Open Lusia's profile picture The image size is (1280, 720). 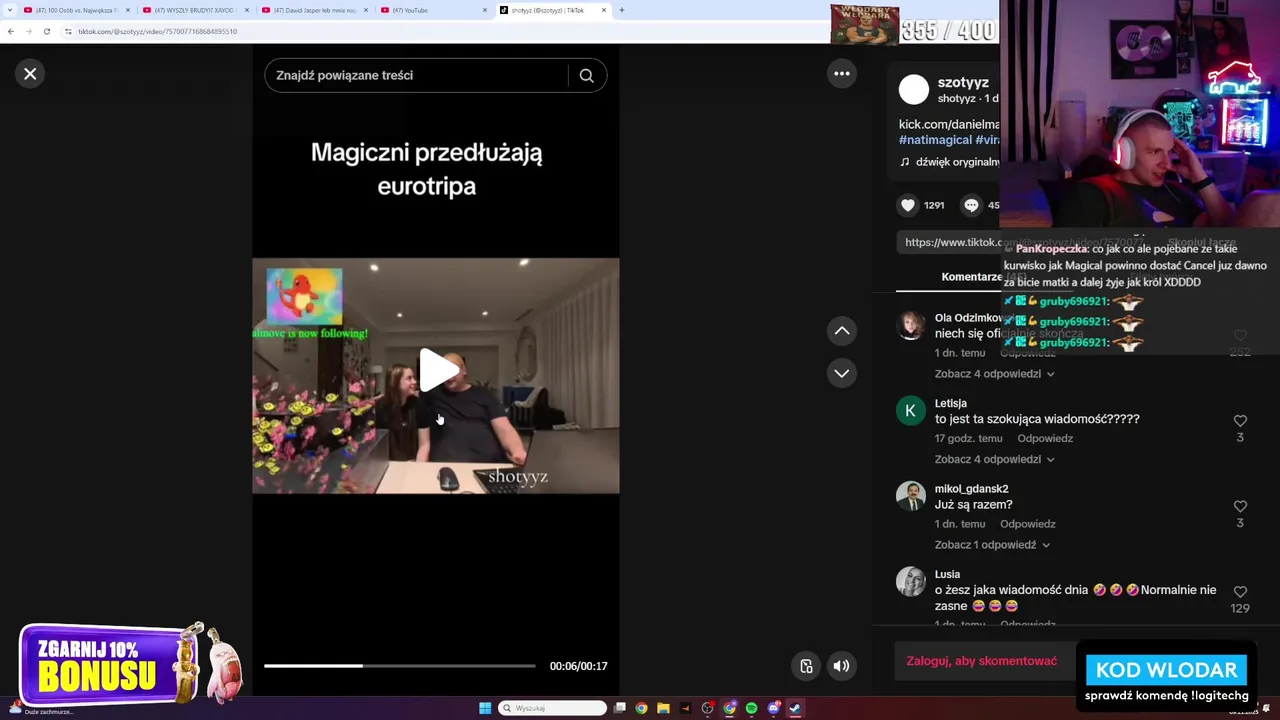[x=911, y=581]
